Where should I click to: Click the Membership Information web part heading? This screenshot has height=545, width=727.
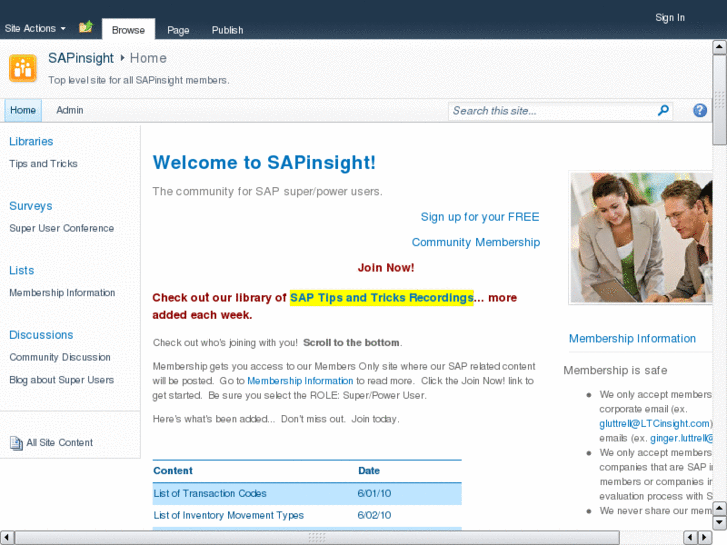coord(632,339)
